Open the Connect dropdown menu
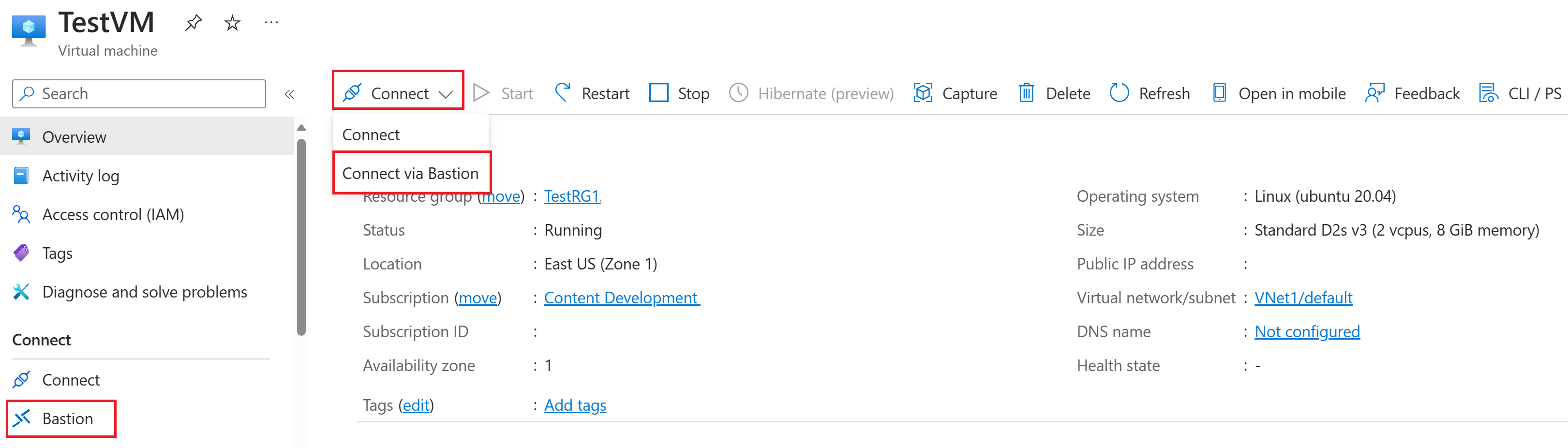 399,92
